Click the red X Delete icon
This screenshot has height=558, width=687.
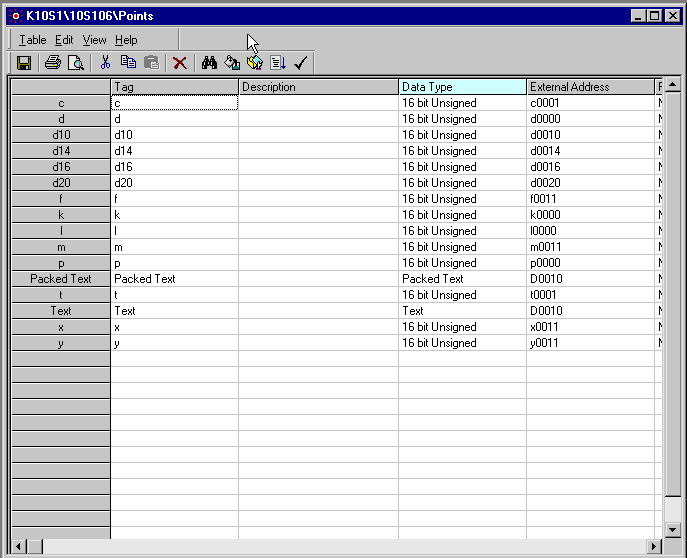pyautogui.click(x=180, y=63)
